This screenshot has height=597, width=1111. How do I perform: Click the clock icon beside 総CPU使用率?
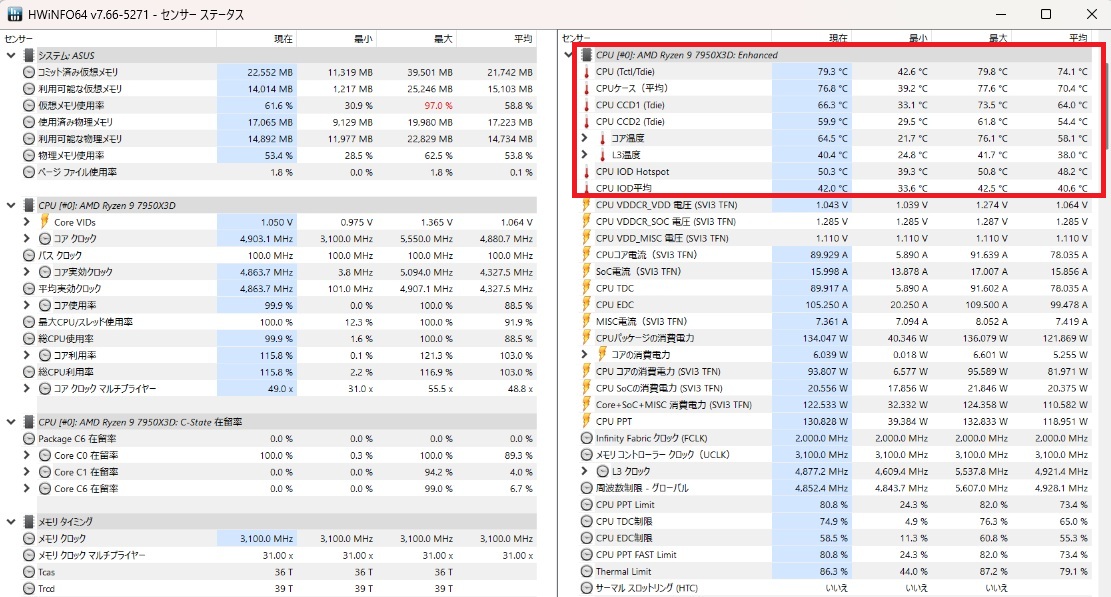(x=28, y=339)
